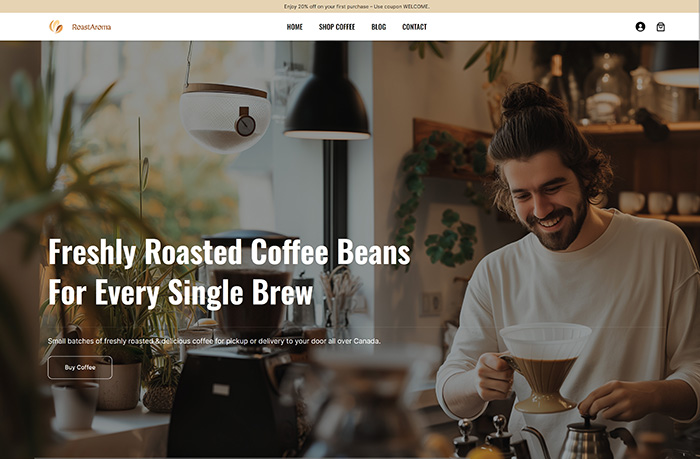
Task: Open the shopping bag cart icon
Action: (x=660, y=27)
